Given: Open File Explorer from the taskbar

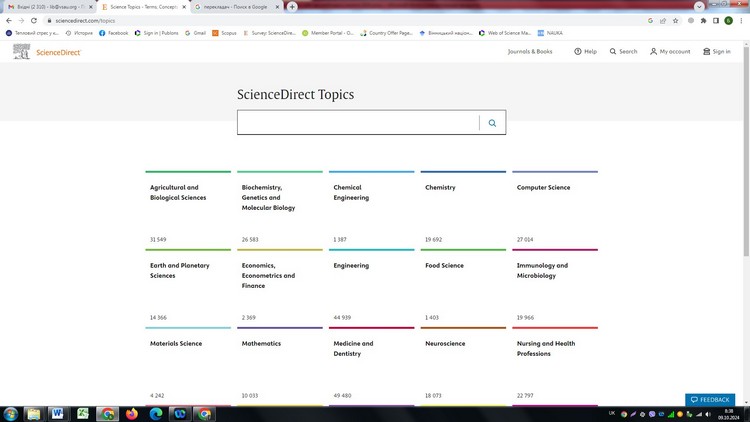Looking at the screenshot, I should (x=33, y=414).
